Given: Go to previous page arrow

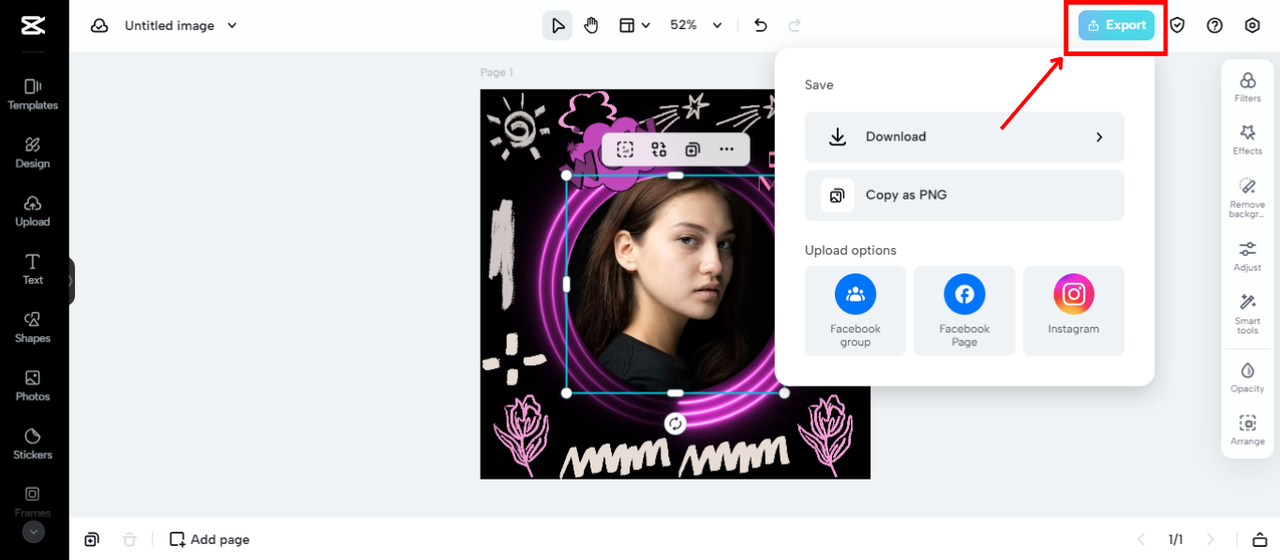Looking at the screenshot, I should (1141, 539).
